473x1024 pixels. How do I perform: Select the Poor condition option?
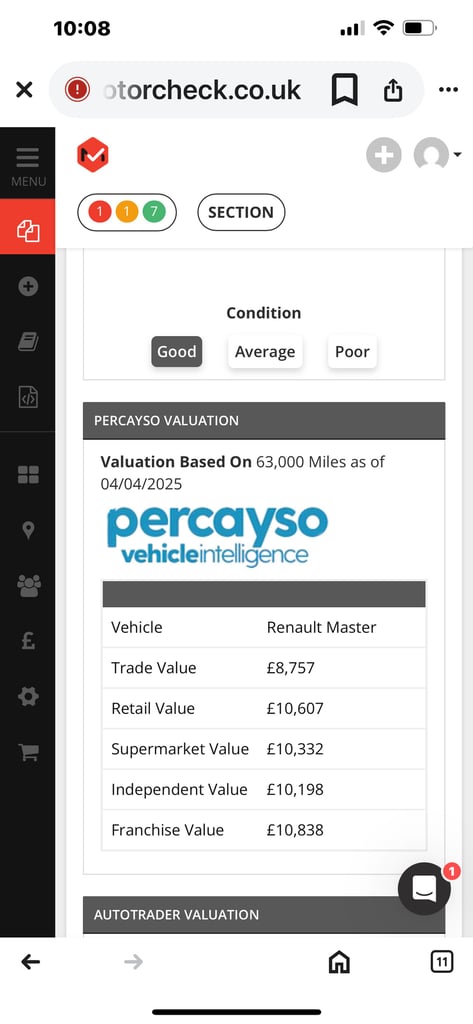click(352, 351)
